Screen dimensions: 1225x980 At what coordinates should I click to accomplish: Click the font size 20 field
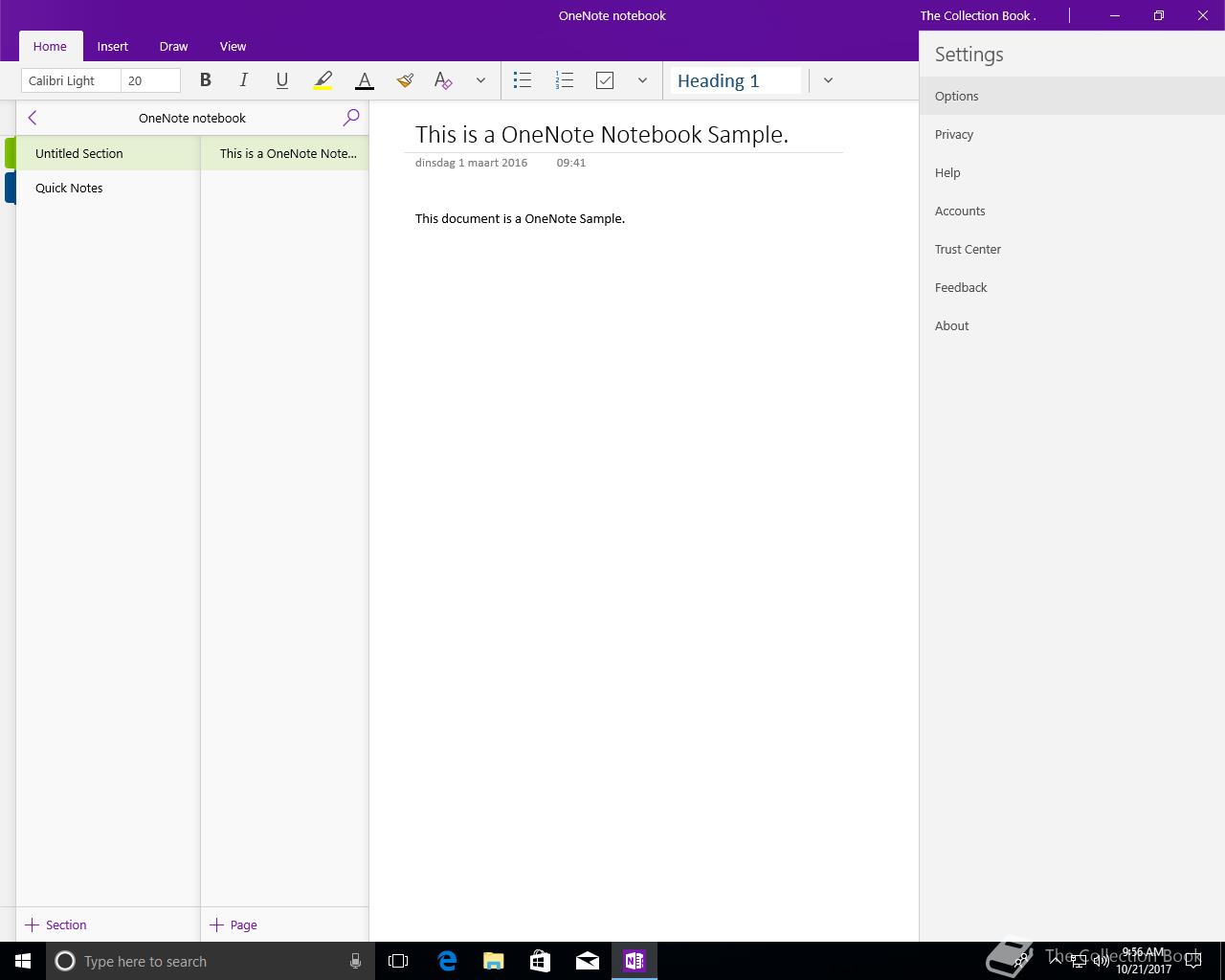150,80
